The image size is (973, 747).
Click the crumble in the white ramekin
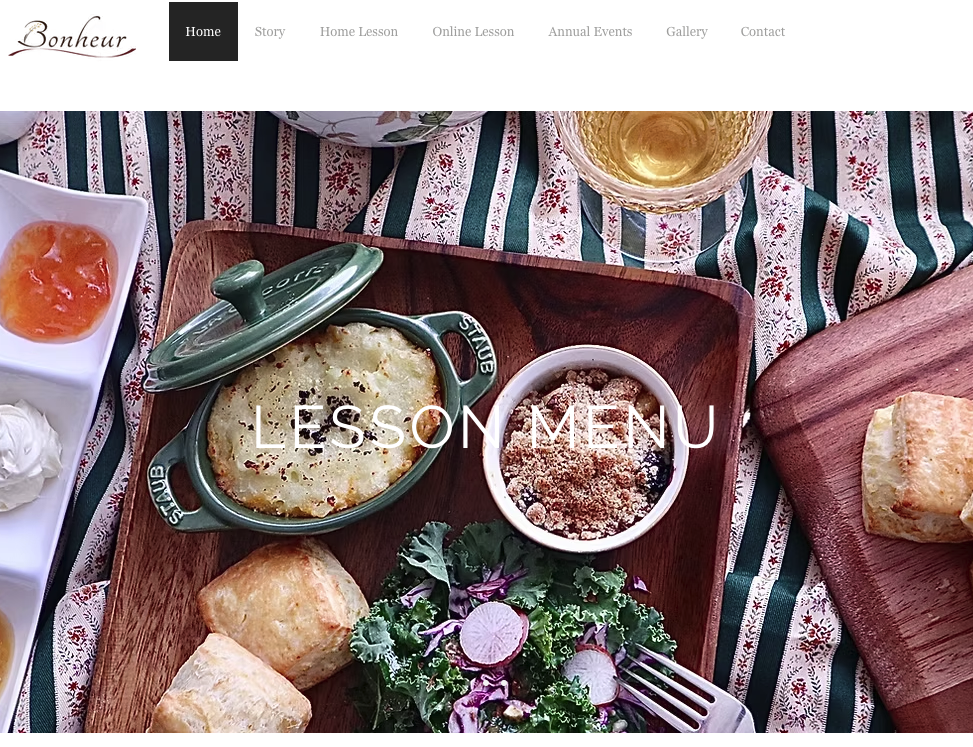coord(585,452)
